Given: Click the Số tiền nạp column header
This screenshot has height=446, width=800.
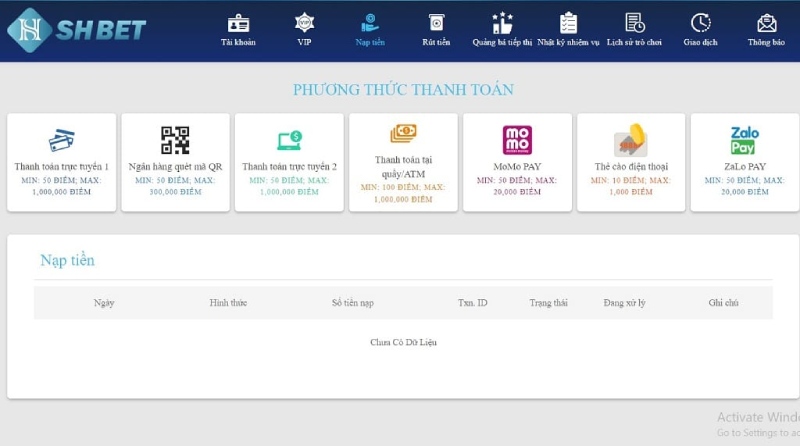Looking at the screenshot, I should pos(353,303).
